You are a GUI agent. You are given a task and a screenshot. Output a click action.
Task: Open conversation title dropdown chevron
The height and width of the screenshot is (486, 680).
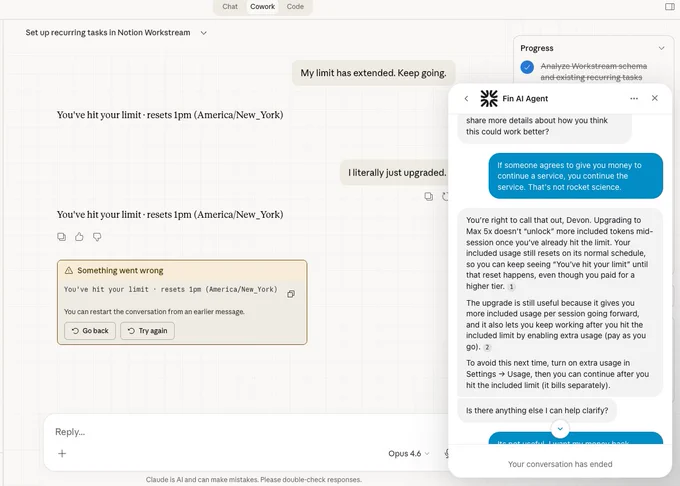click(x=203, y=33)
